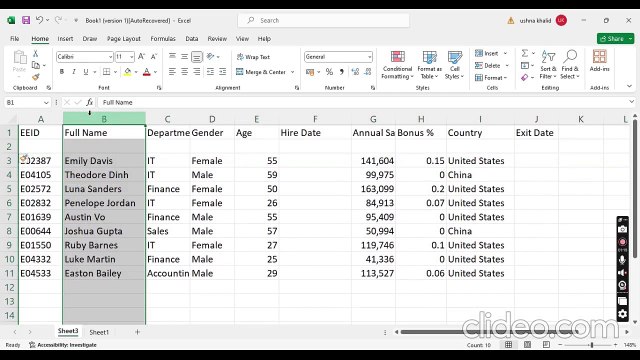Viewport: 640px width, 360px height.
Task: Click Merge & Center
Action: click(x=261, y=72)
